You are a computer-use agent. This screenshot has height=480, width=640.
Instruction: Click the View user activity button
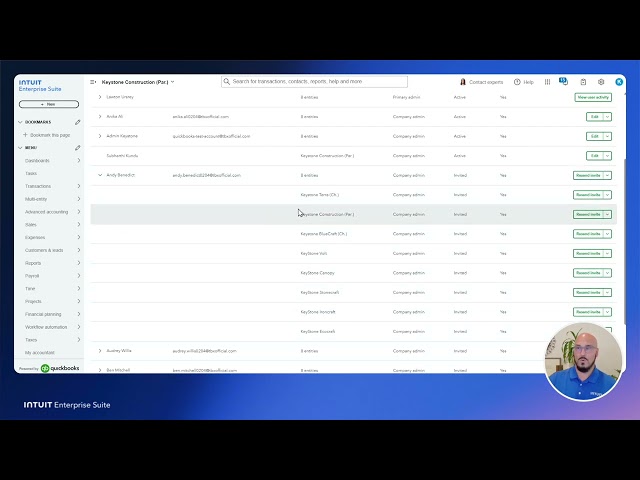[593, 97]
